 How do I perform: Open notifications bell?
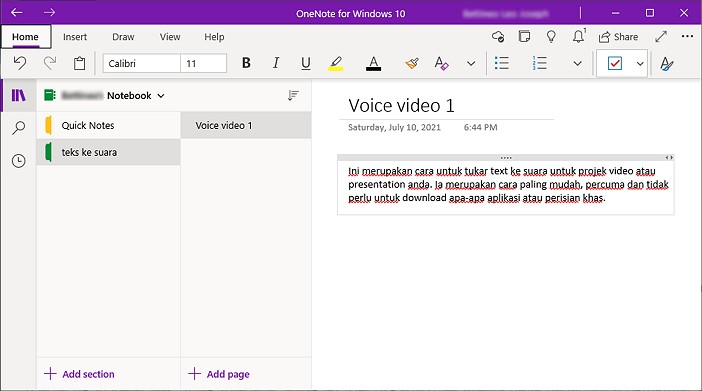click(578, 36)
